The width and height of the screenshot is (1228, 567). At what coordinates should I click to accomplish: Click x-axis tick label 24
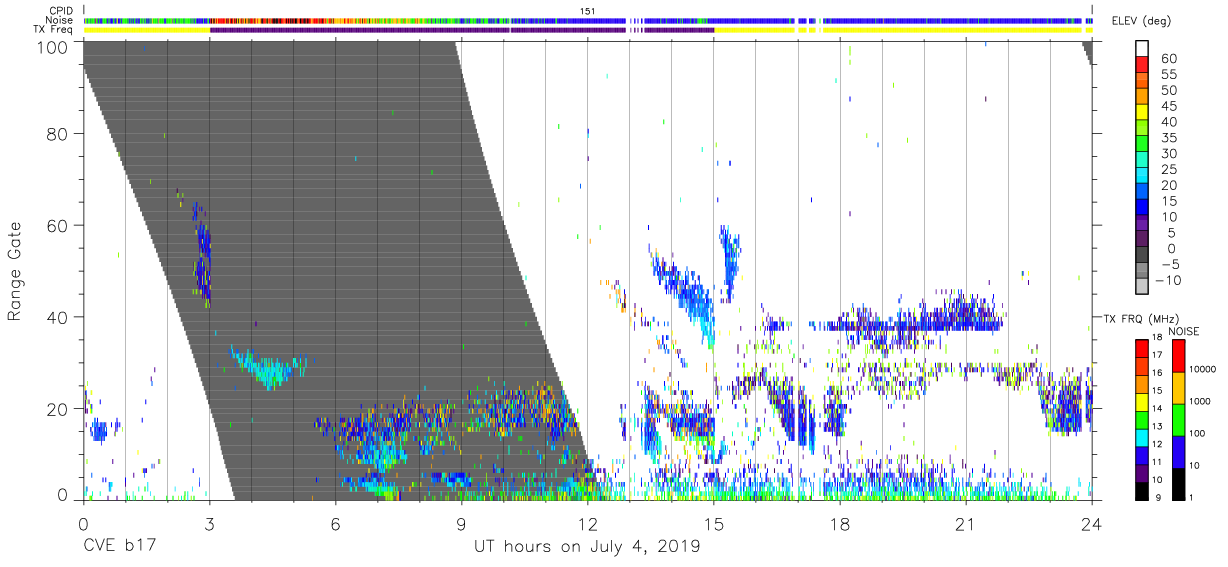(x=1092, y=524)
